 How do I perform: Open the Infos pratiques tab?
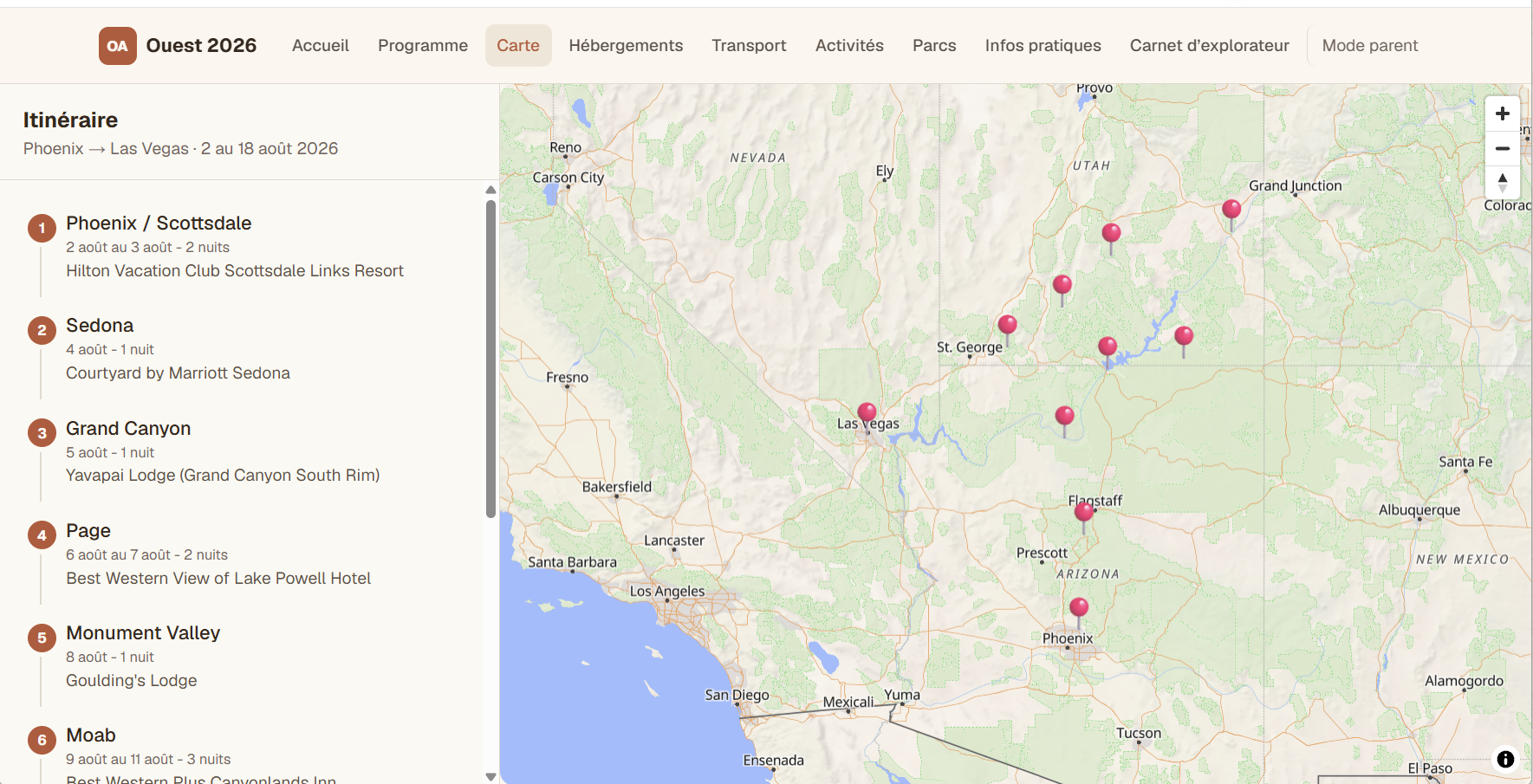tap(1043, 46)
